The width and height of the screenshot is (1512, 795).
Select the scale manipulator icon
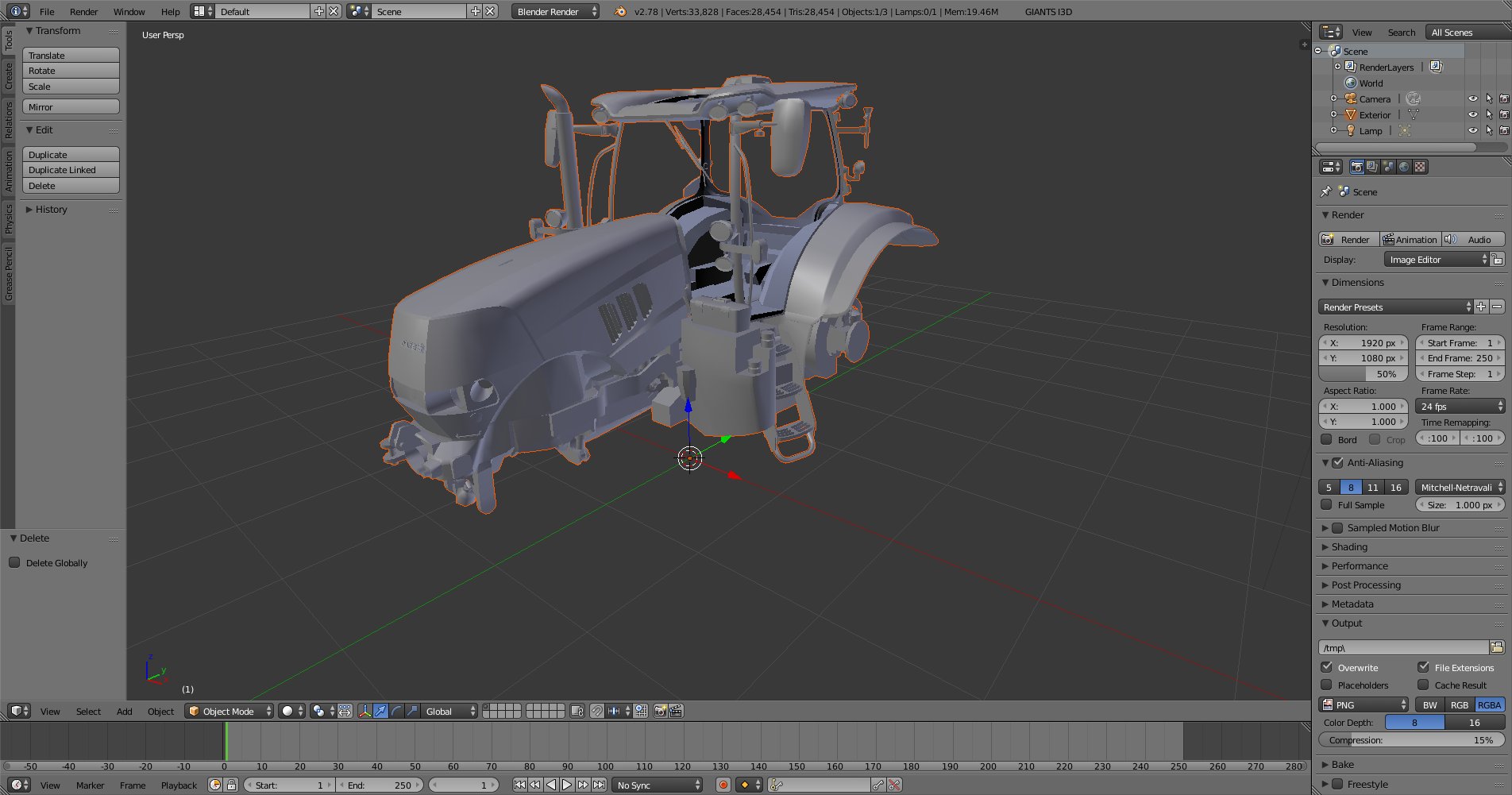(x=412, y=711)
